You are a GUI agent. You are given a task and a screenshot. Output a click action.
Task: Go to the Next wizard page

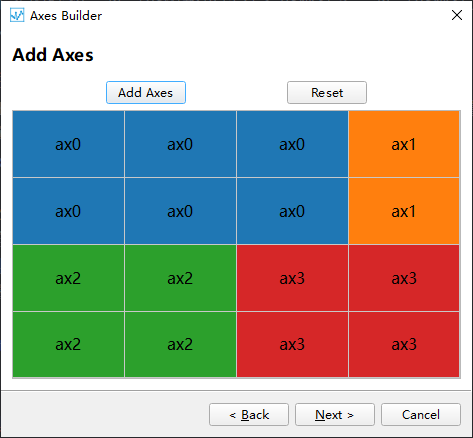(335, 415)
